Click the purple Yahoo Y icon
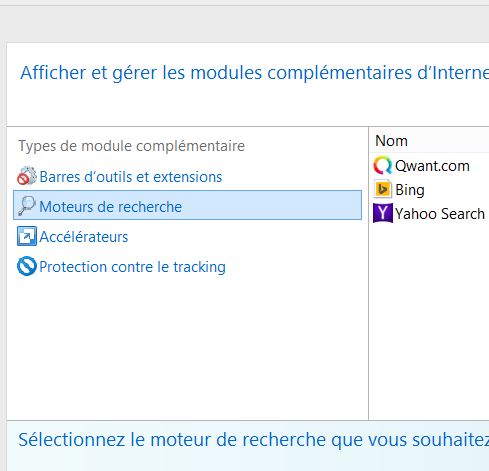Image resolution: width=489 pixels, height=471 pixels. click(x=383, y=213)
